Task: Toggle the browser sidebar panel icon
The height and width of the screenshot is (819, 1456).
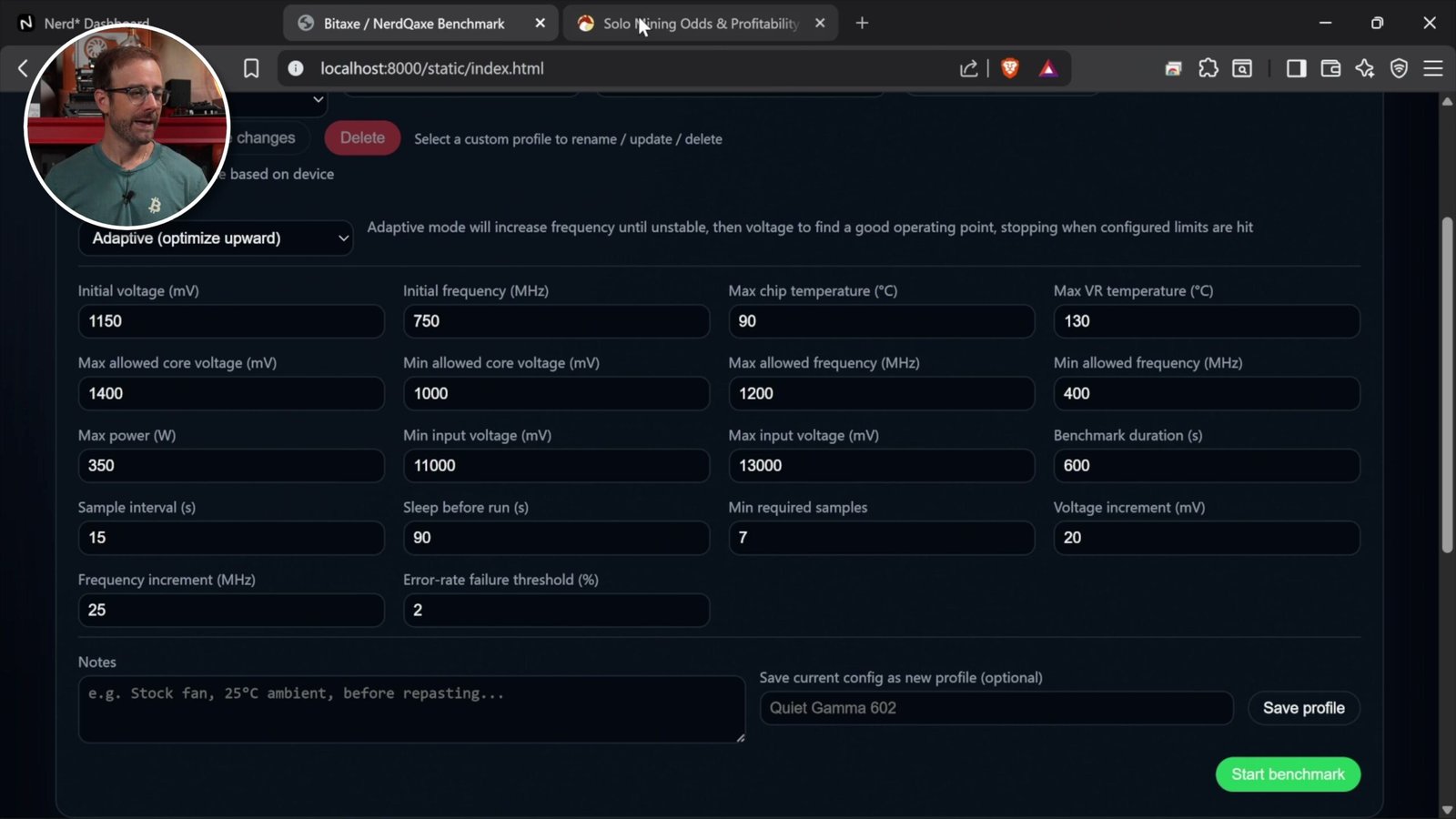Action: 1296,68
